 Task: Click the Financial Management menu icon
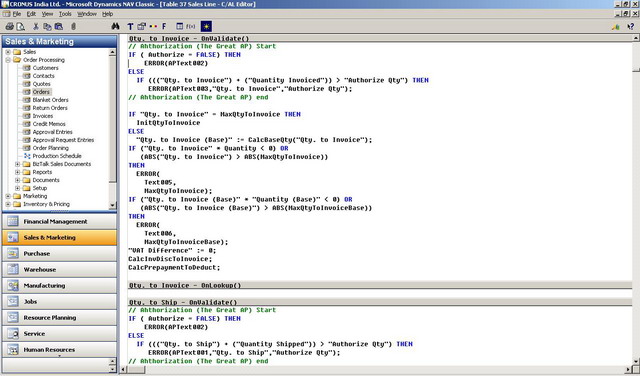click(13, 221)
